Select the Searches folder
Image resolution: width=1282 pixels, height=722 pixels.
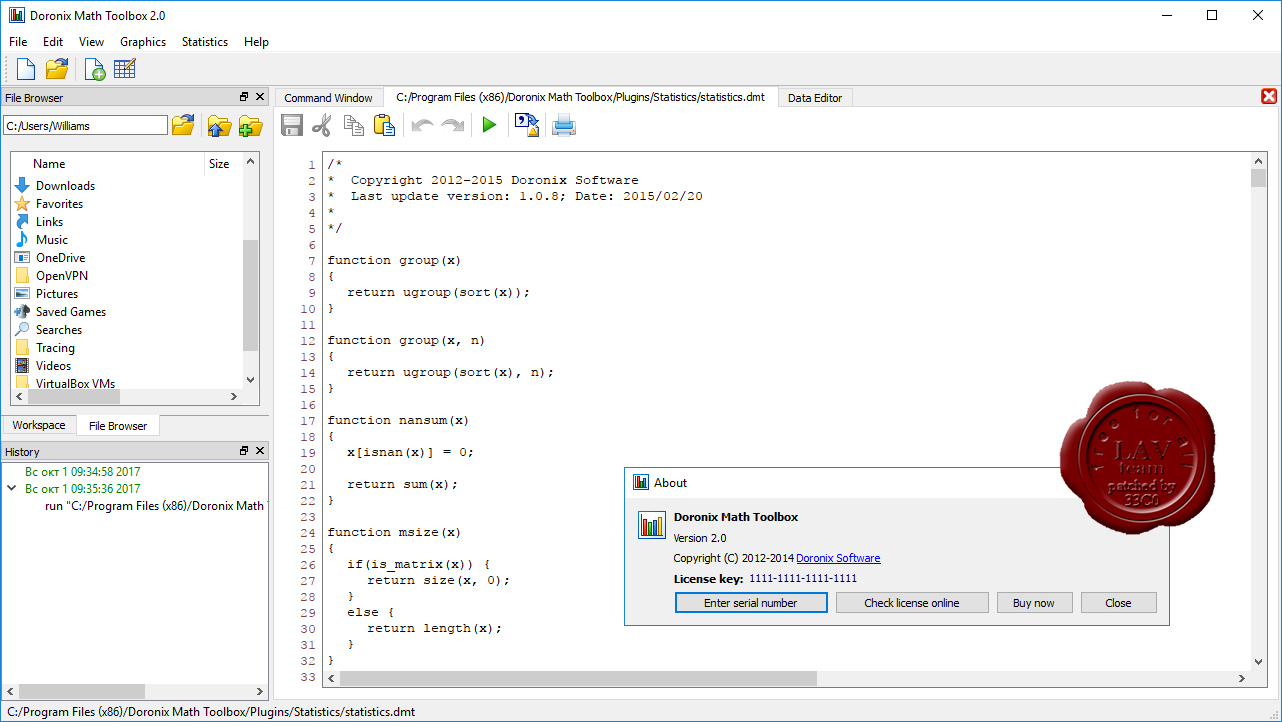tap(59, 330)
